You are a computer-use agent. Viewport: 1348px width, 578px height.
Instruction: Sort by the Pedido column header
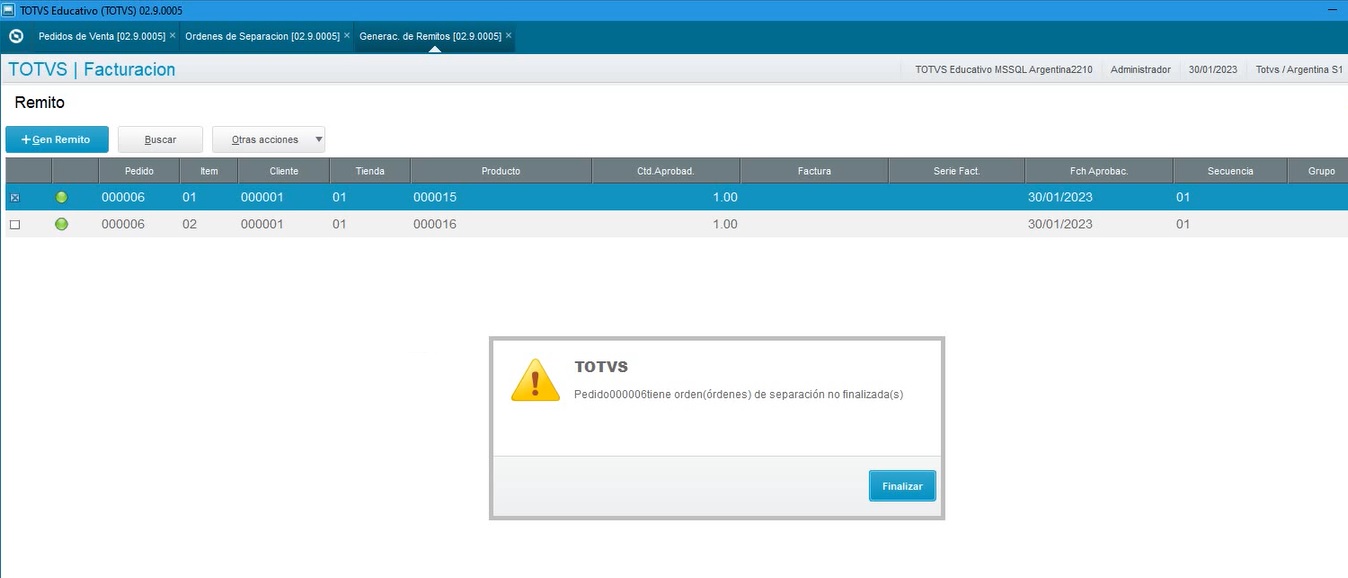pyautogui.click(x=139, y=171)
